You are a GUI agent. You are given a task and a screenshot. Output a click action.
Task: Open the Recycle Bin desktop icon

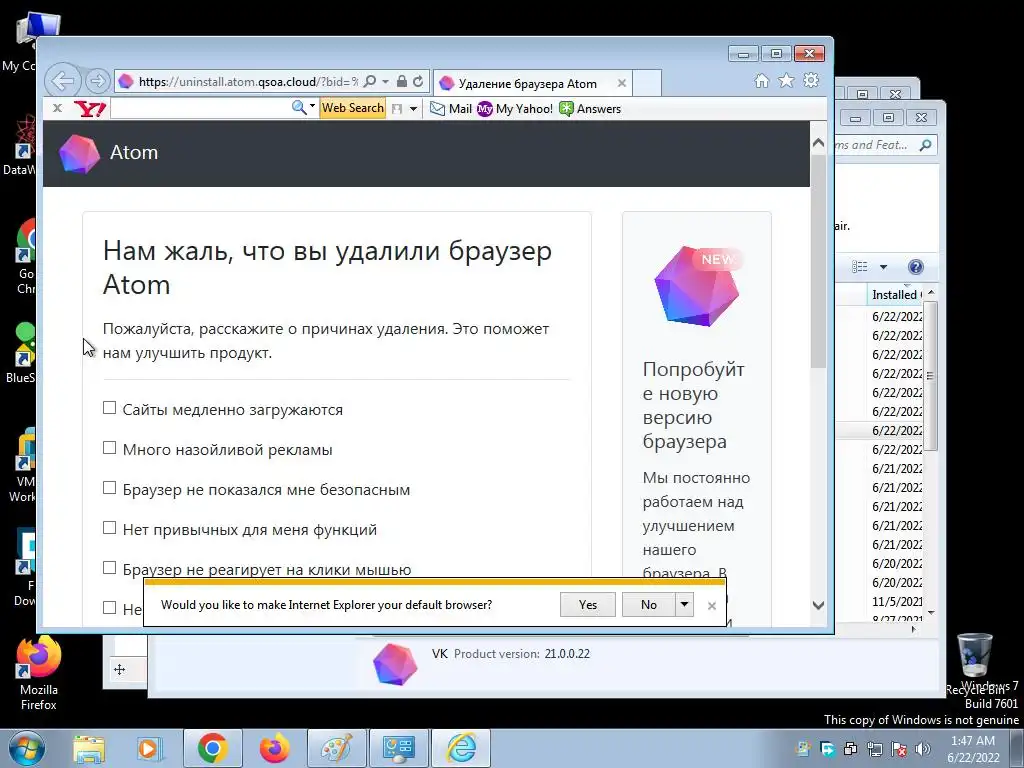[x=974, y=664]
